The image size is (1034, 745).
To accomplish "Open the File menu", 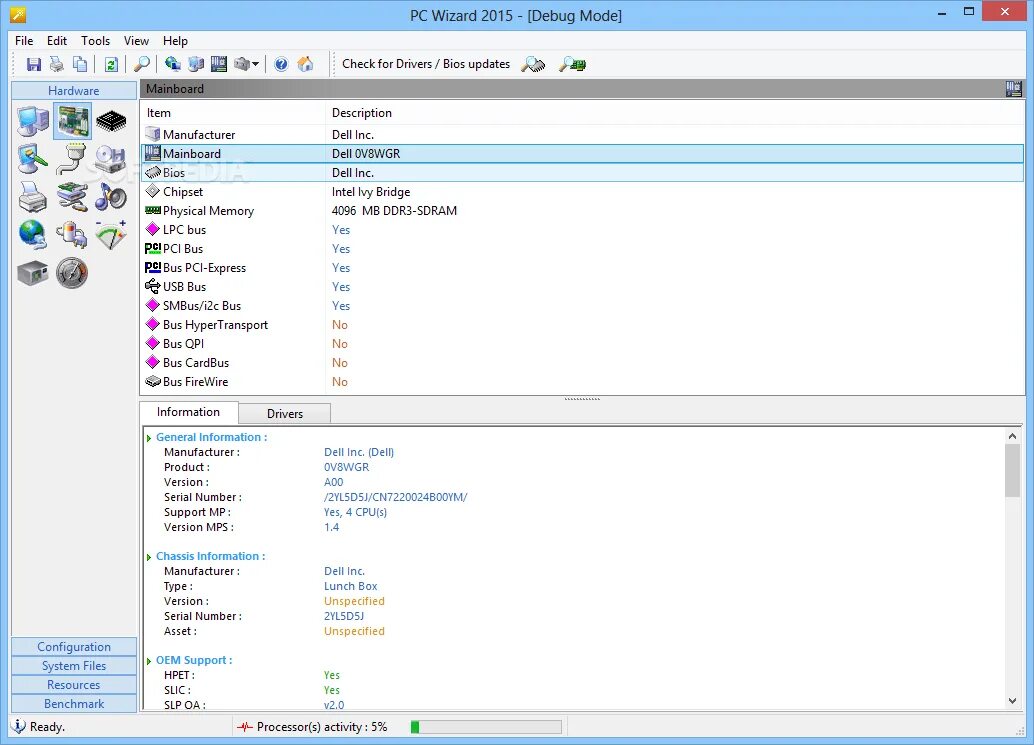I will click(24, 41).
